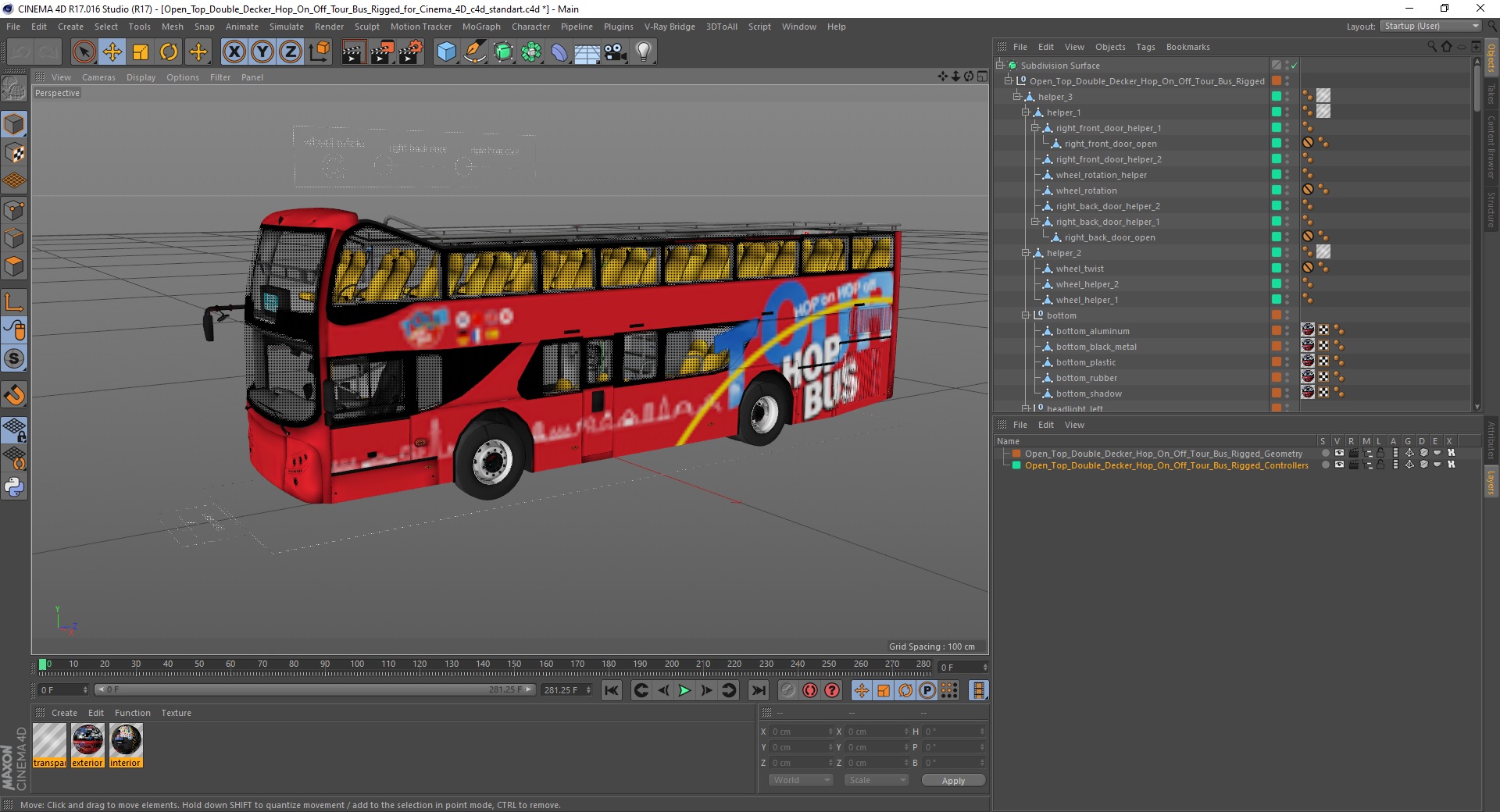This screenshot has height=812, width=1500.
Task: Activate the Scale tool
Action: tap(141, 52)
